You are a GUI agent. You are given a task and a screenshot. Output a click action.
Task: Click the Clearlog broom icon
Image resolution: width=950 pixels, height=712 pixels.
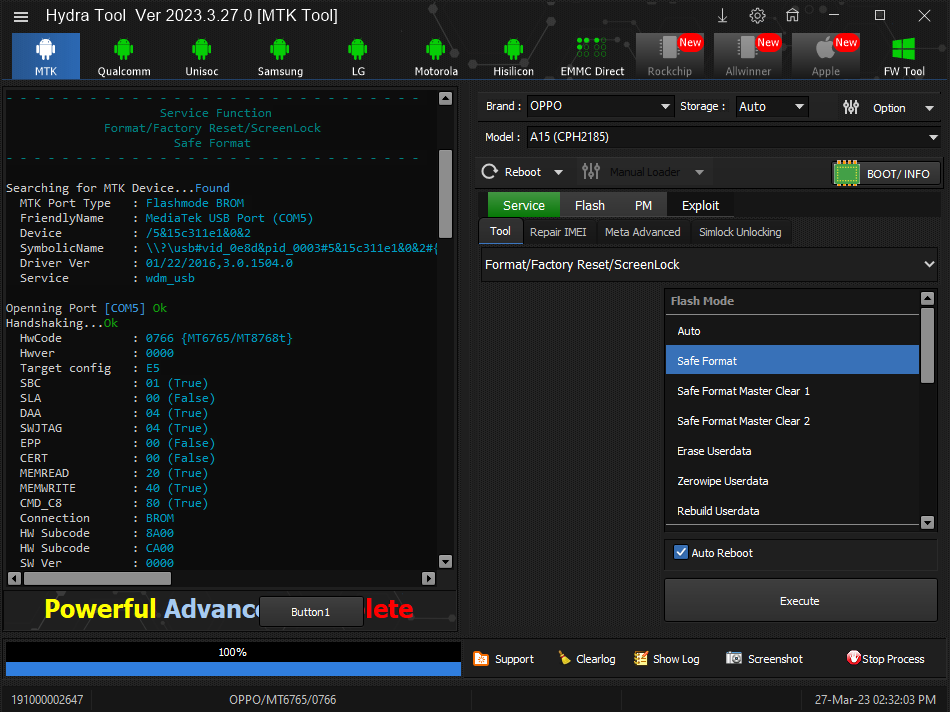(565, 659)
